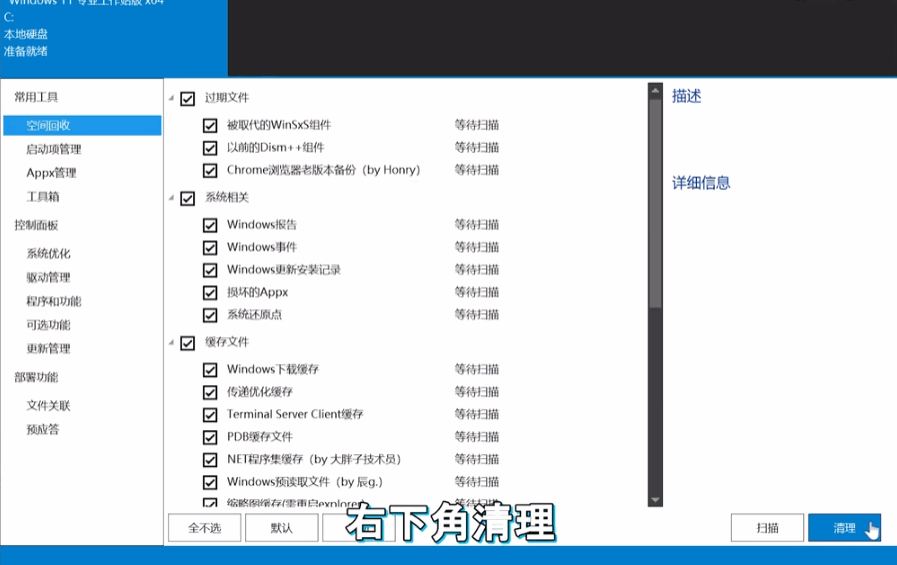
Task: Toggle the 缓存文件 group checkbox
Action: (188, 343)
